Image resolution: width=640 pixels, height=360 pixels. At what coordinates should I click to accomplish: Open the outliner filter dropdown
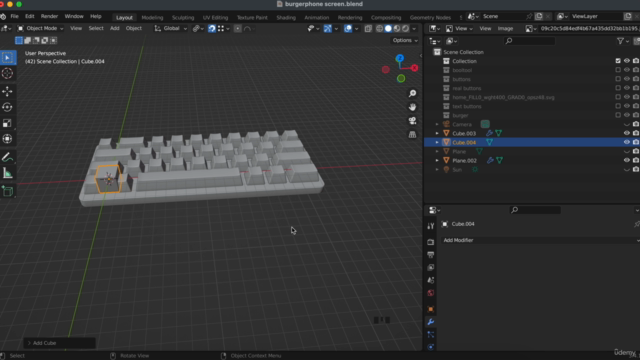(623, 41)
